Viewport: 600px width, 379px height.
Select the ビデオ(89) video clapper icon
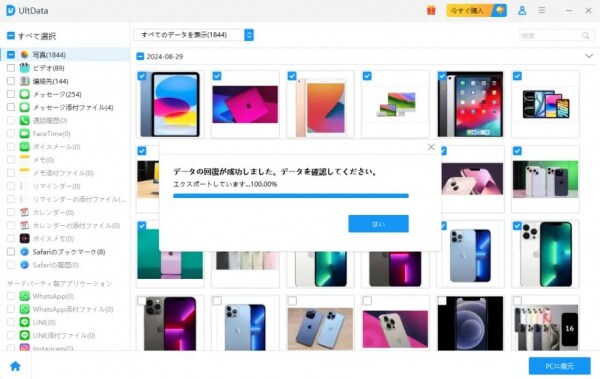[24, 68]
